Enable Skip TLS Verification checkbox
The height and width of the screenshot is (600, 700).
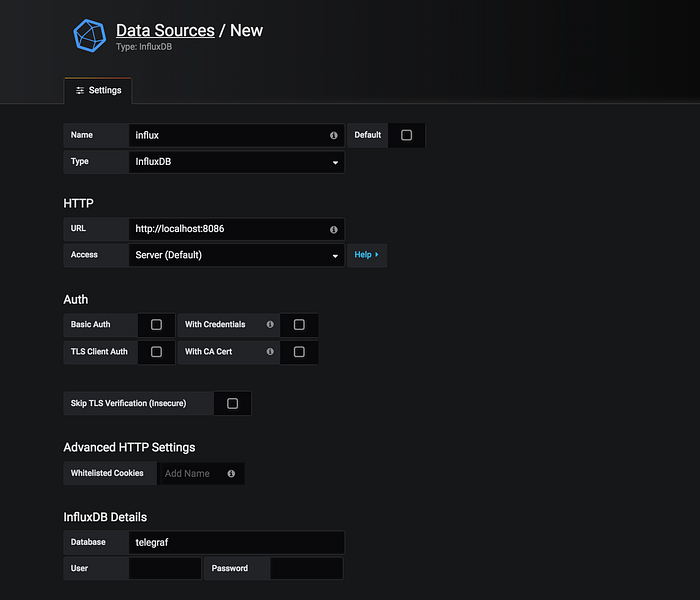coord(232,404)
